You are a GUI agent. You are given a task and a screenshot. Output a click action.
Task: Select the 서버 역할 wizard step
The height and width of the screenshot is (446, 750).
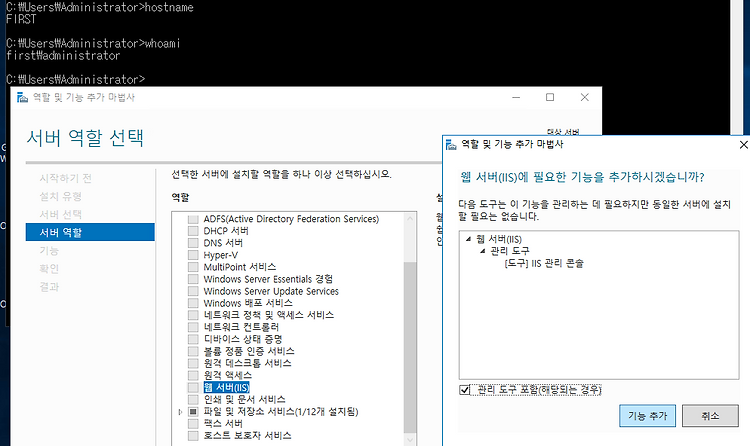(x=90, y=232)
